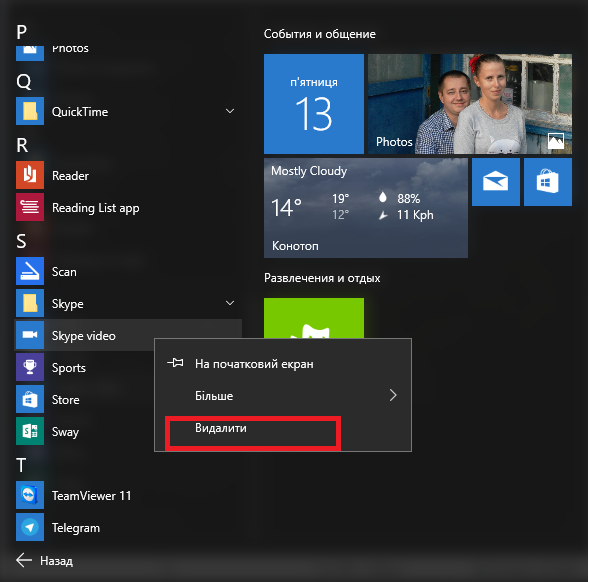This screenshot has height=582, width=589.
Task: Open the Telegram app icon
Action: [30, 527]
